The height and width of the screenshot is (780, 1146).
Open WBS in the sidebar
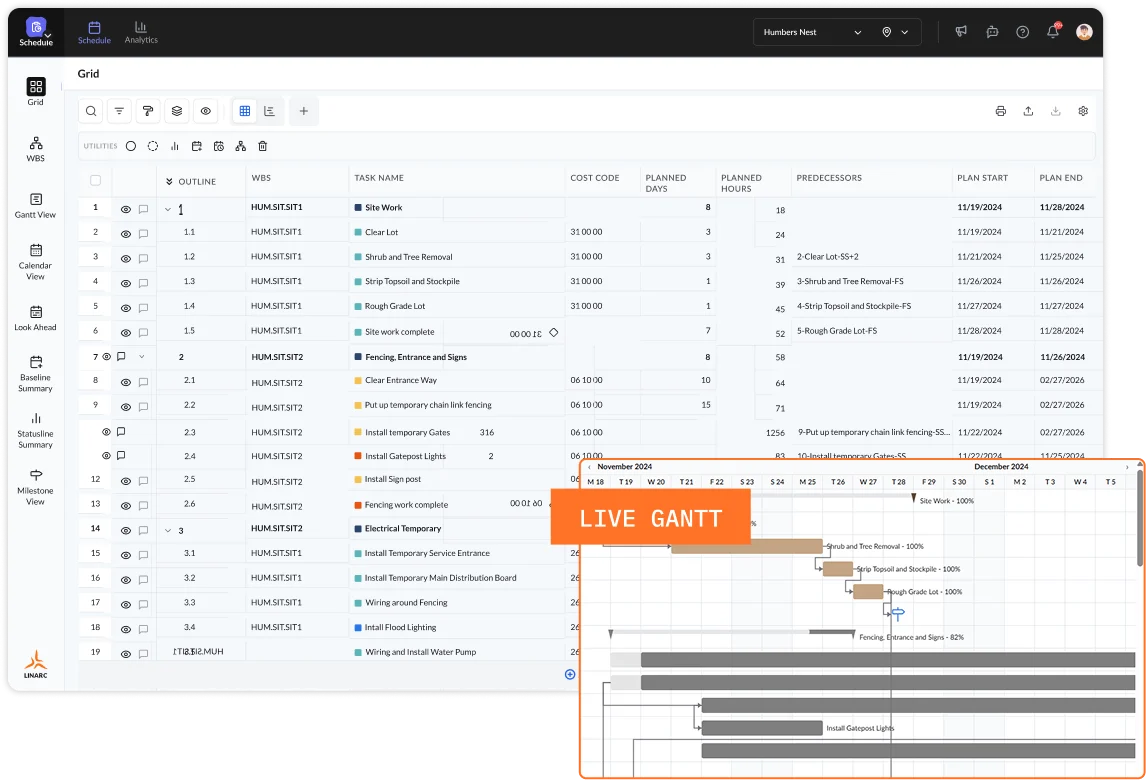(36, 149)
